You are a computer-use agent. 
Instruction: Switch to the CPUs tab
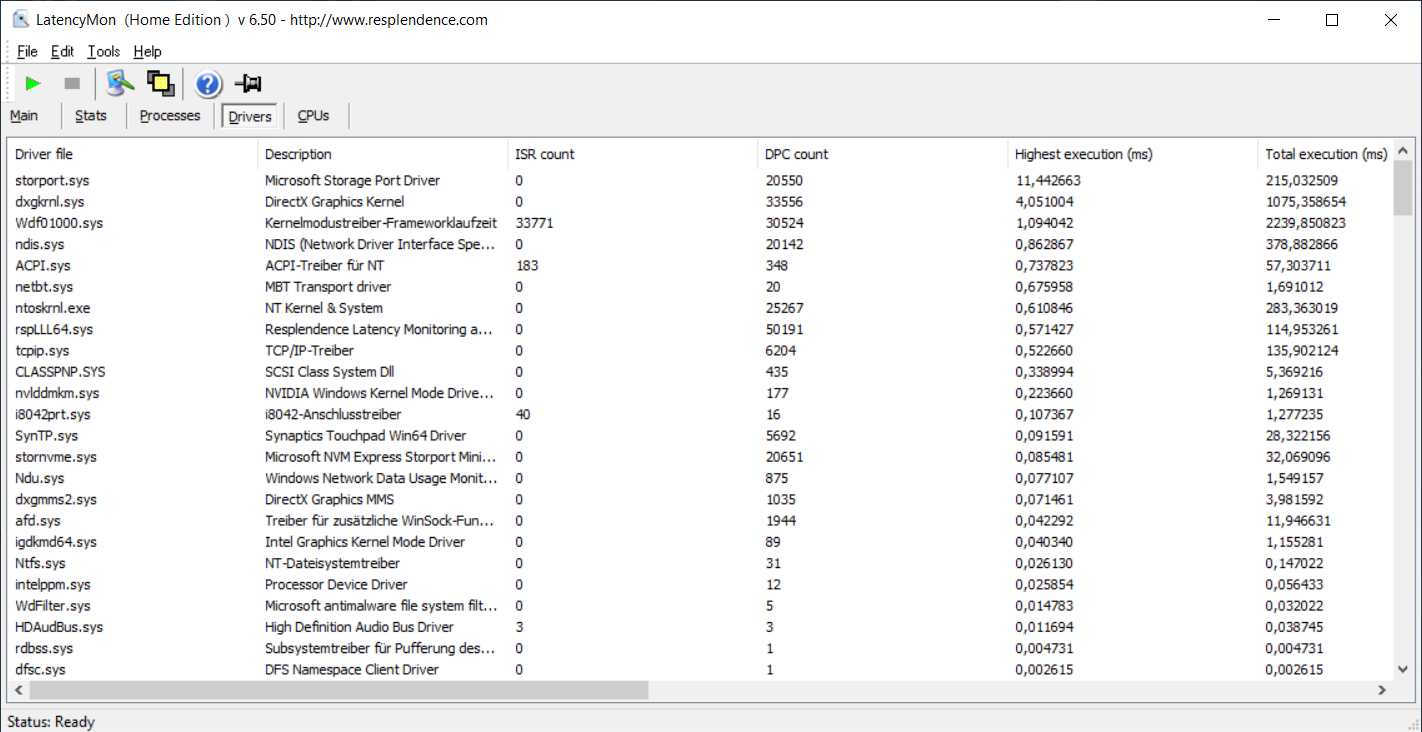[313, 116]
